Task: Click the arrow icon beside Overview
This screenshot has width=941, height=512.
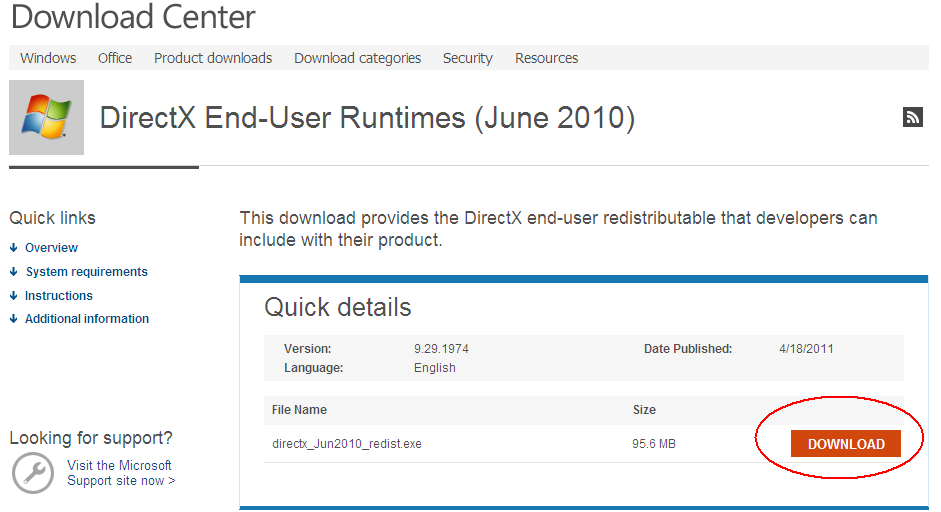Action: pyautogui.click(x=14, y=247)
